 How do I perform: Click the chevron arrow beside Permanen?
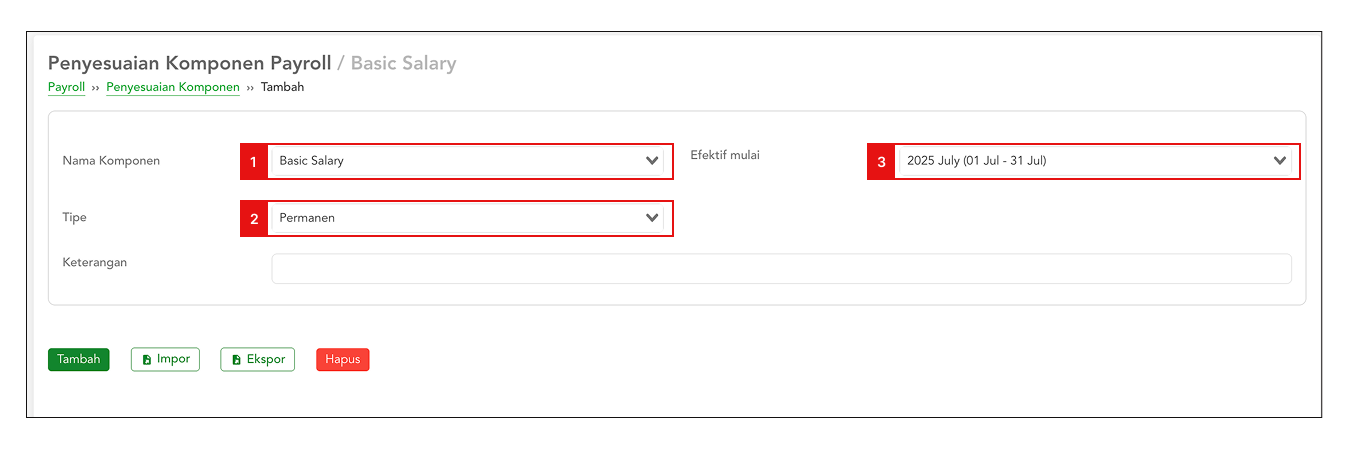click(652, 218)
